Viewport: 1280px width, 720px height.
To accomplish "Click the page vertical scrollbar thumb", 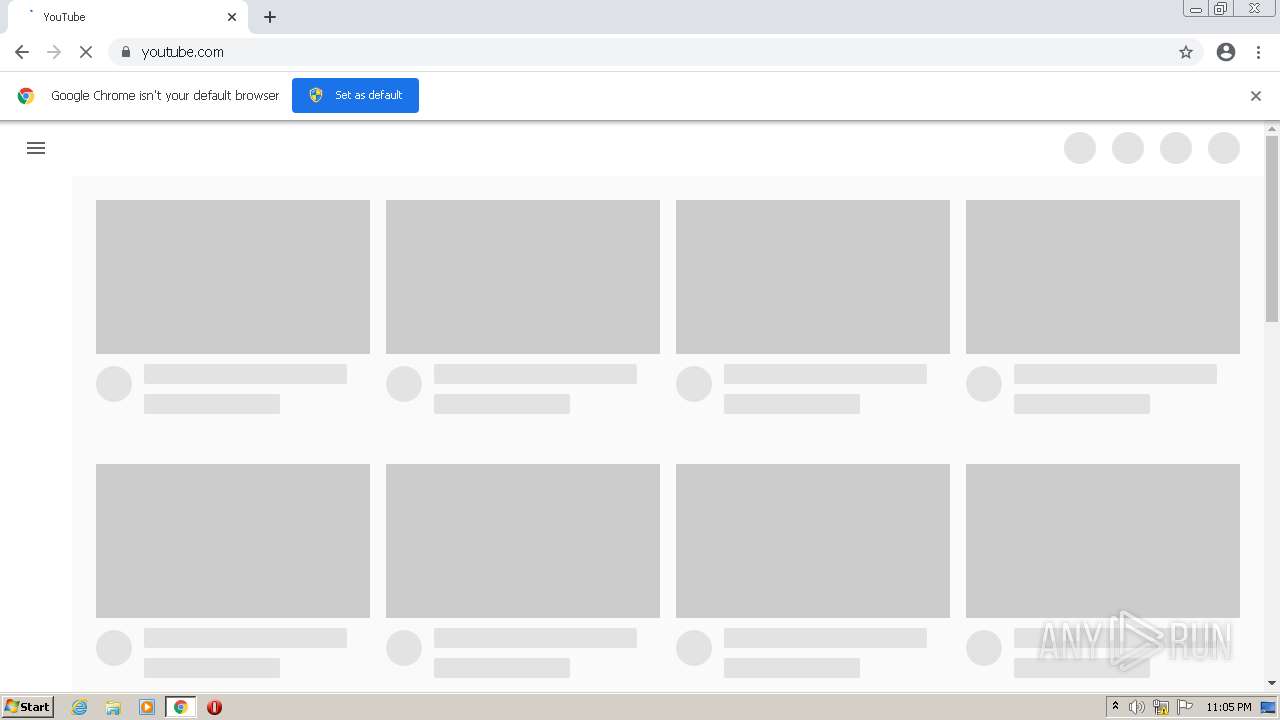I will click(x=1272, y=229).
